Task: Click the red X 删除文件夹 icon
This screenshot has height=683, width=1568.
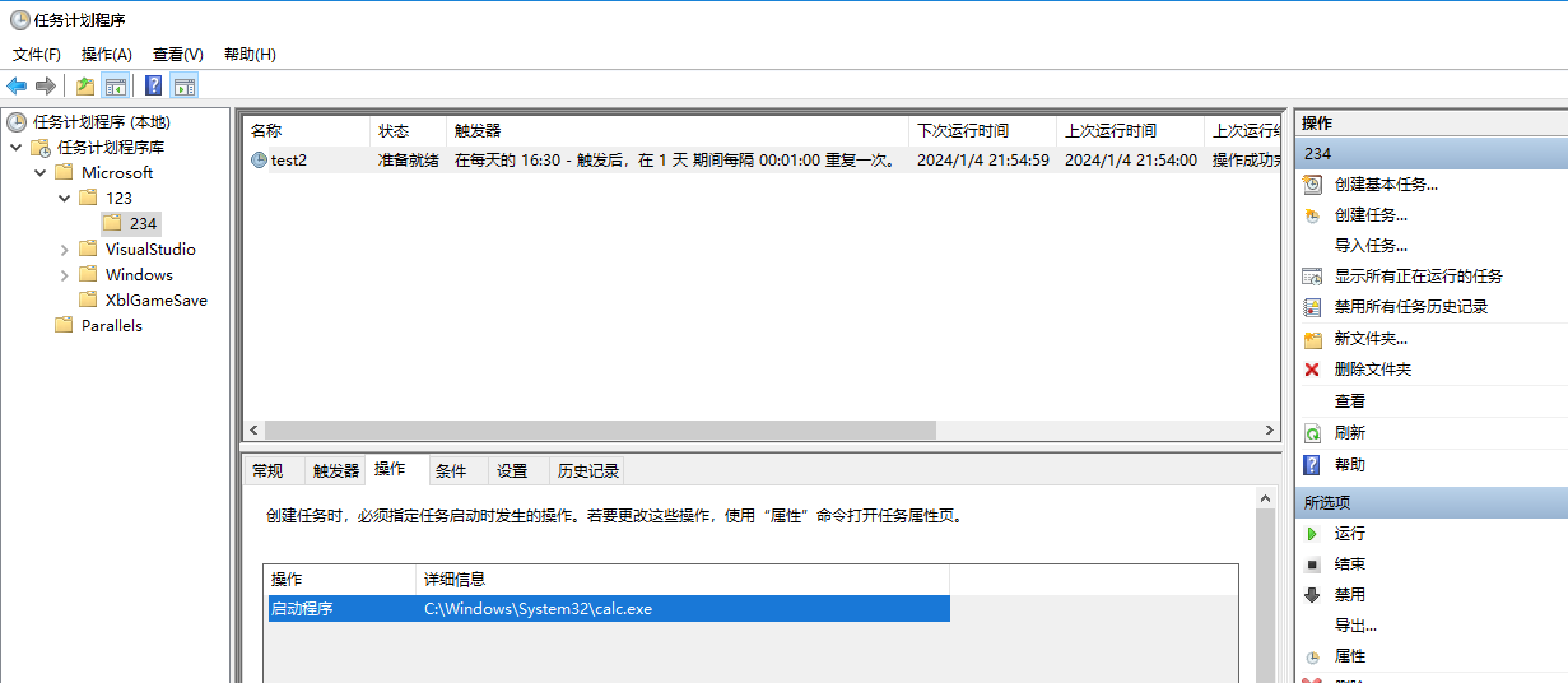Action: coord(1311,369)
